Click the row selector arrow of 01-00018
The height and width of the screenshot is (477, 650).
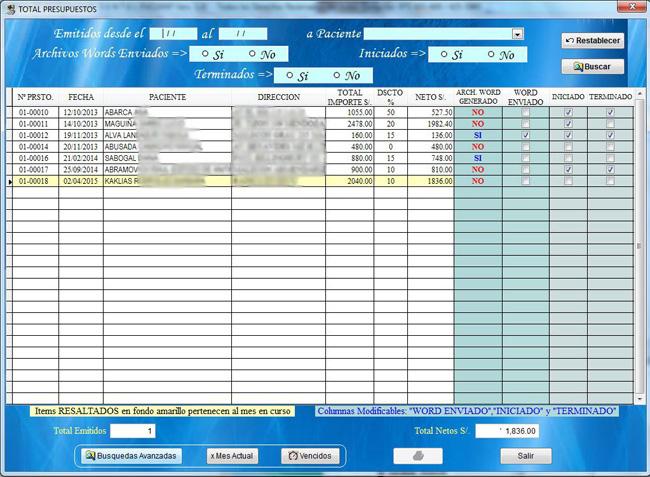pos(10,181)
